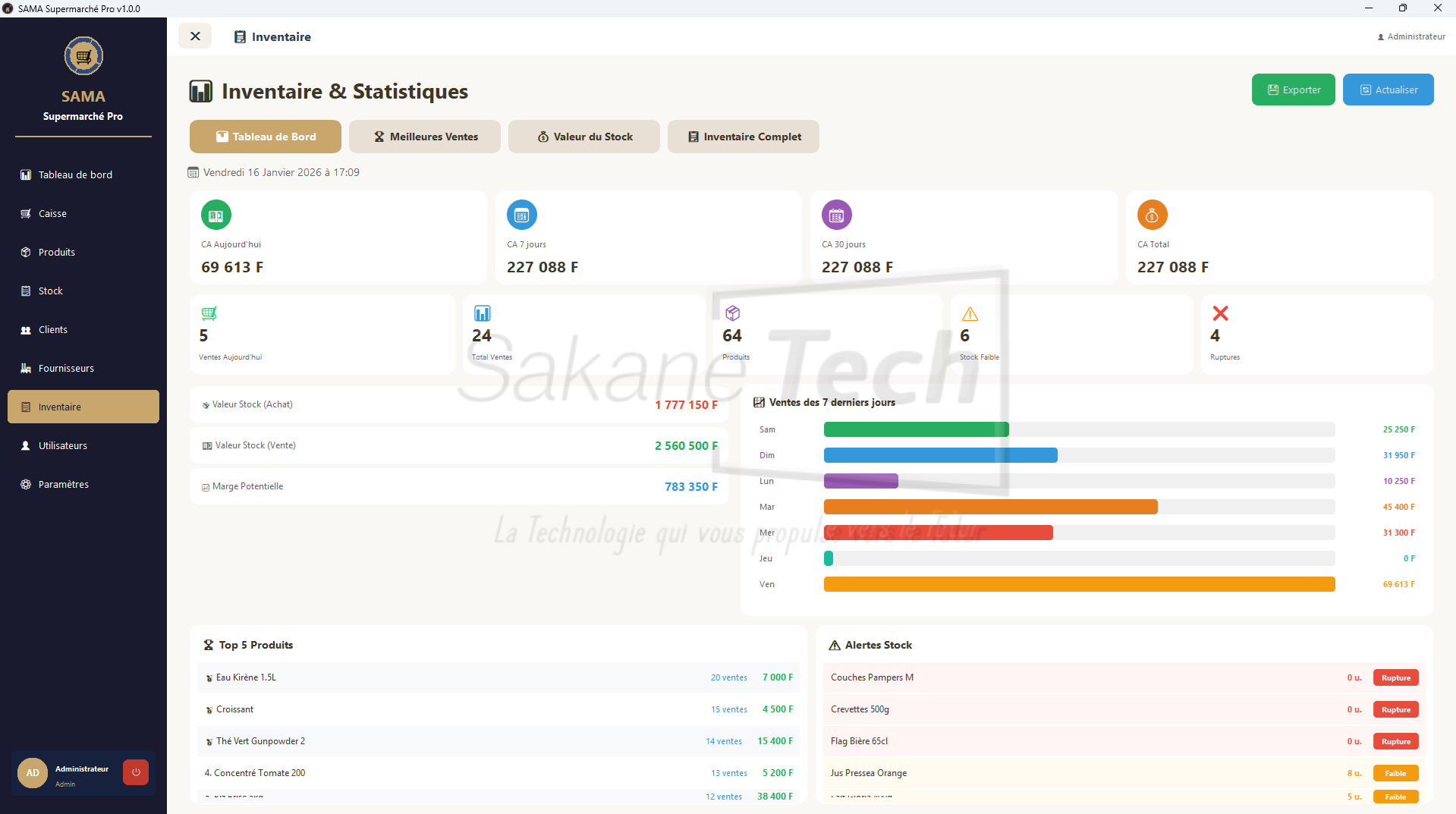Image resolution: width=1456 pixels, height=814 pixels.
Task: Open Produits in the sidebar
Action: coord(83,252)
